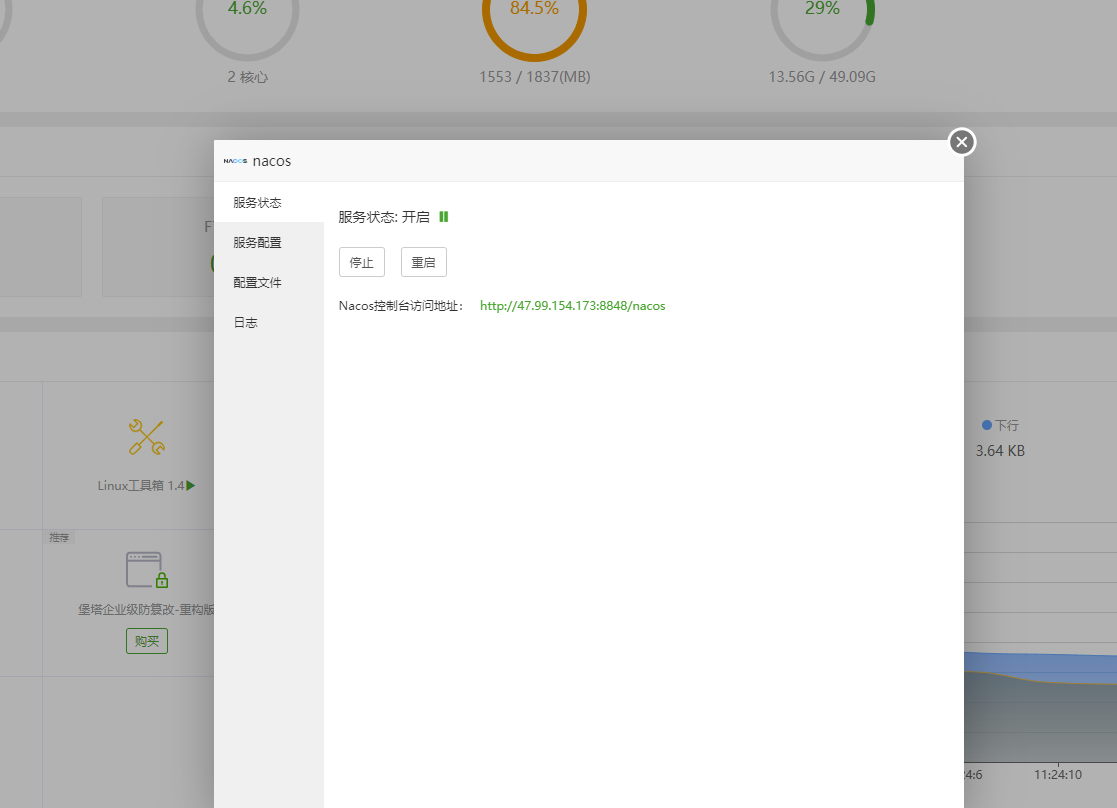1117x808 pixels.
Task: Restart nacos with the 重启 button
Action: (424, 262)
